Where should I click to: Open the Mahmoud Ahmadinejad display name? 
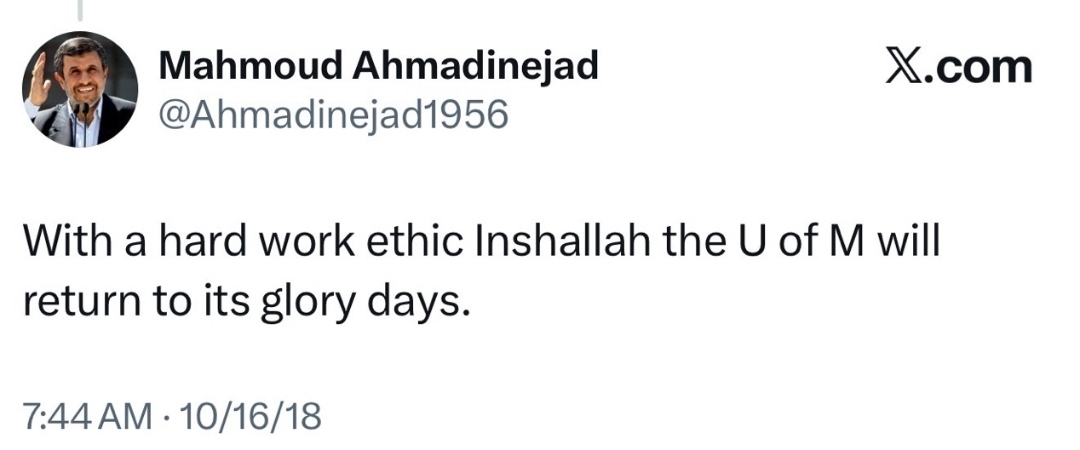379,67
